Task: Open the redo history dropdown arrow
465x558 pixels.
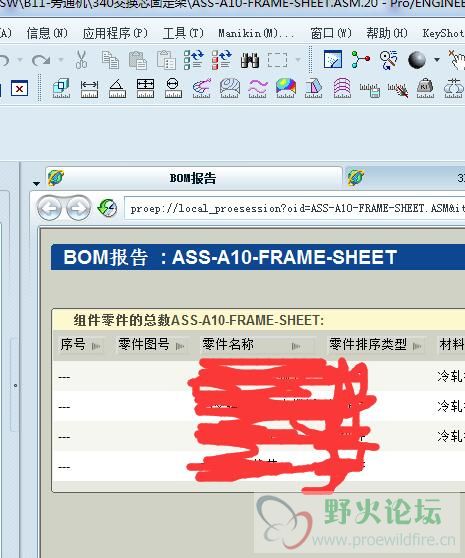Action: click(x=61, y=60)
